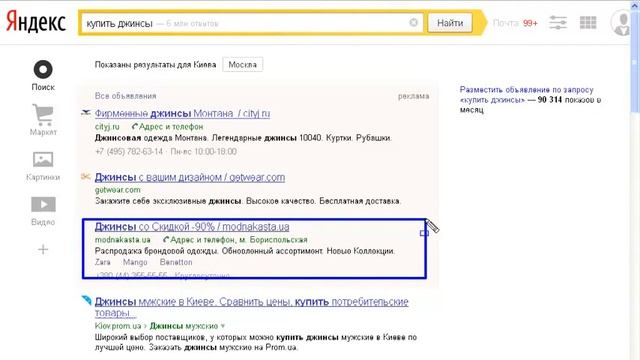This screenshot has height=360, width=640.
Task: Open Маркет shopping cart icon
Action: pyautogui.click(x=43, y=115)
